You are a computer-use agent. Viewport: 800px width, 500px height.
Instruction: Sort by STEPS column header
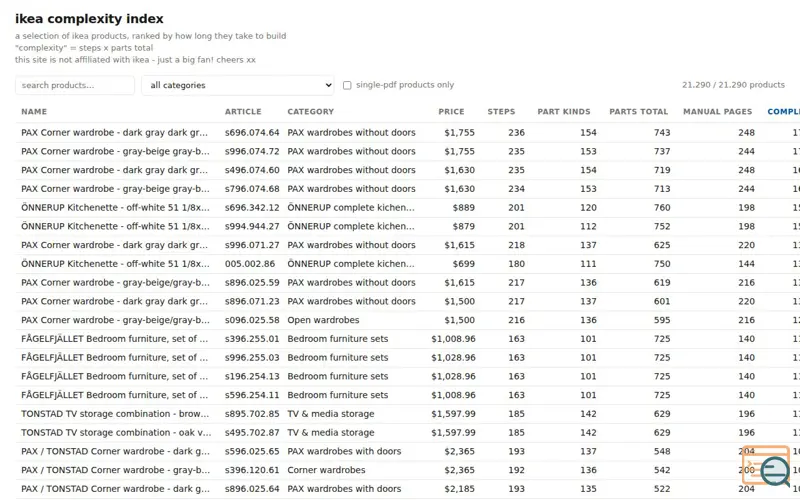click(x=501, y=112)
